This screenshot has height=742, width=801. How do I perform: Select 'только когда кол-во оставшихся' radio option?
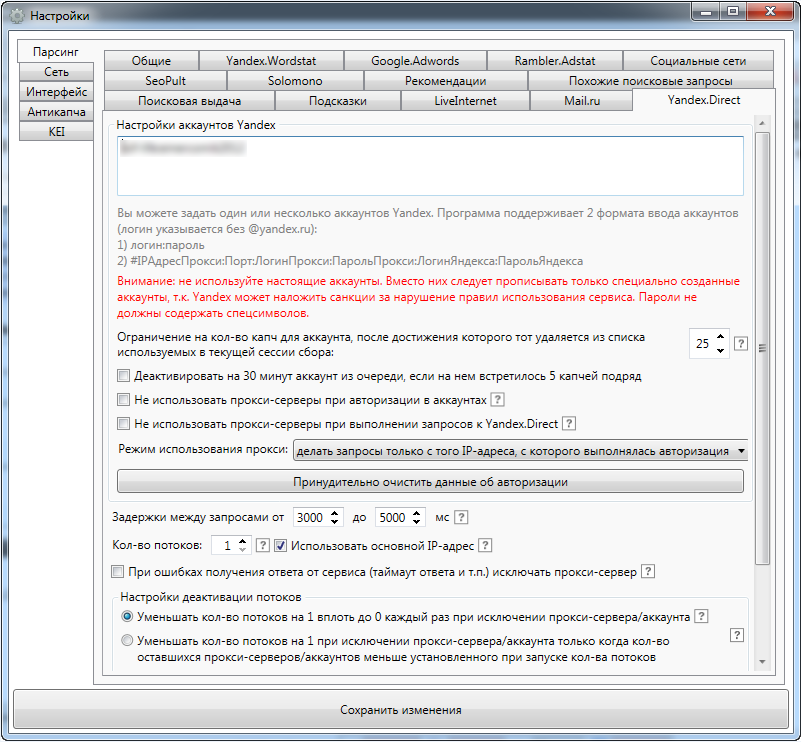tap(127, 640)
